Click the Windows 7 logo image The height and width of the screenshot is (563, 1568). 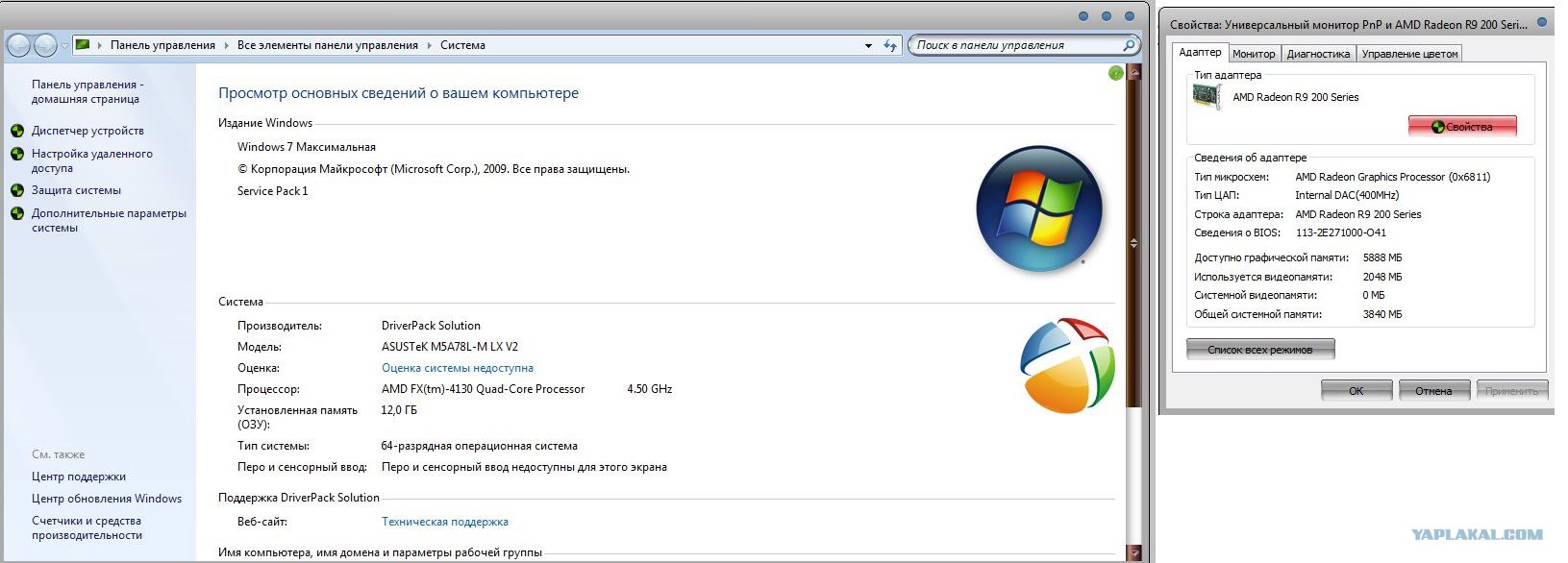[1039, 208]
